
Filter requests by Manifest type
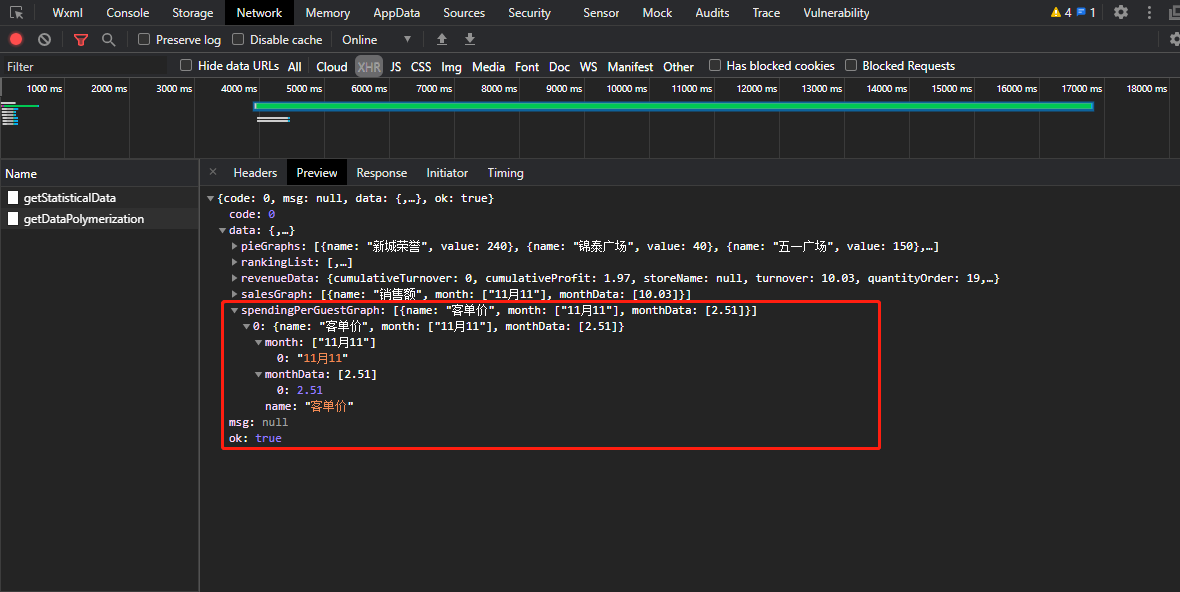click(x=630, y=66)
